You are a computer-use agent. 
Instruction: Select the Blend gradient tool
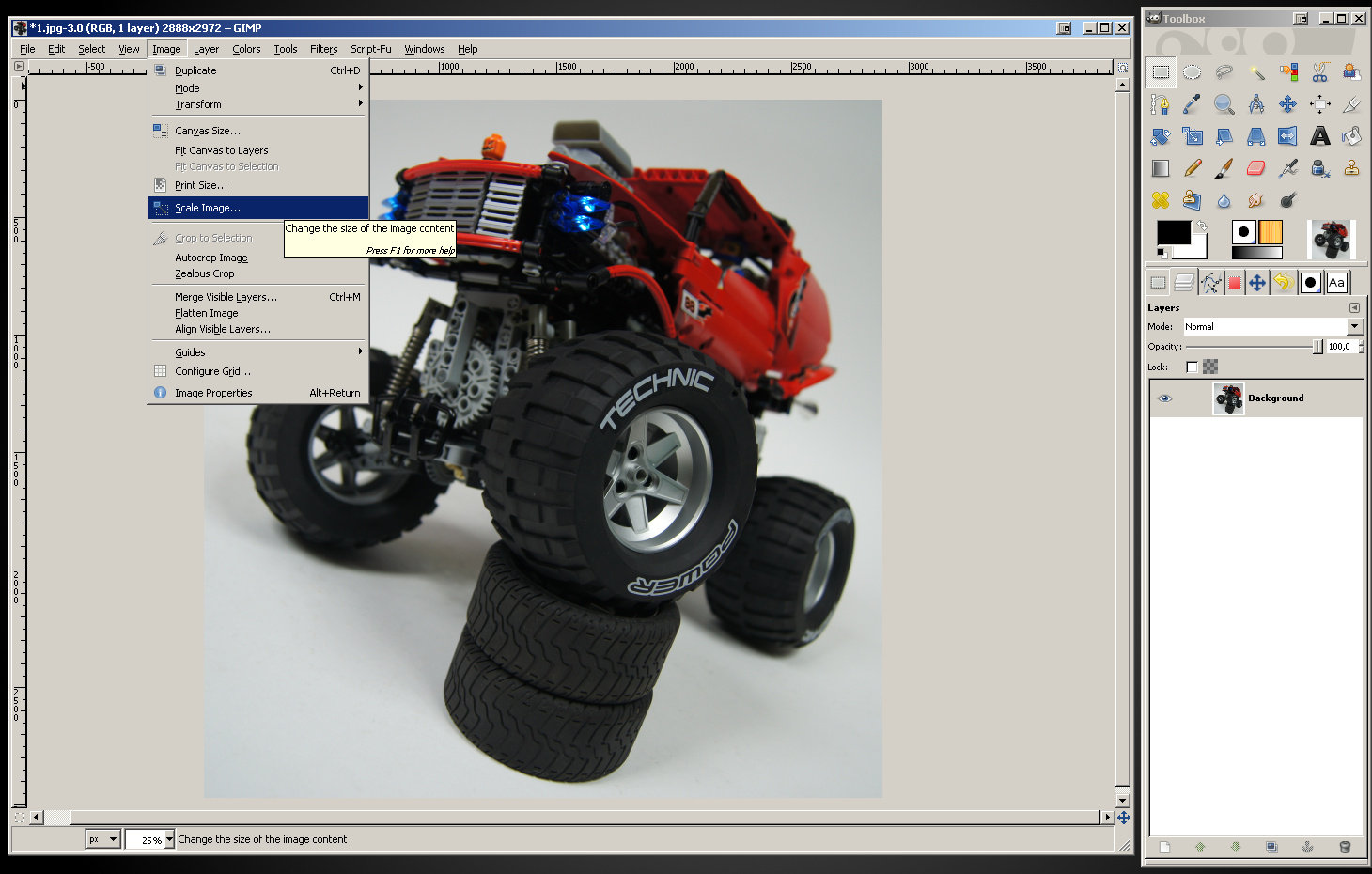pos(1161,168)
